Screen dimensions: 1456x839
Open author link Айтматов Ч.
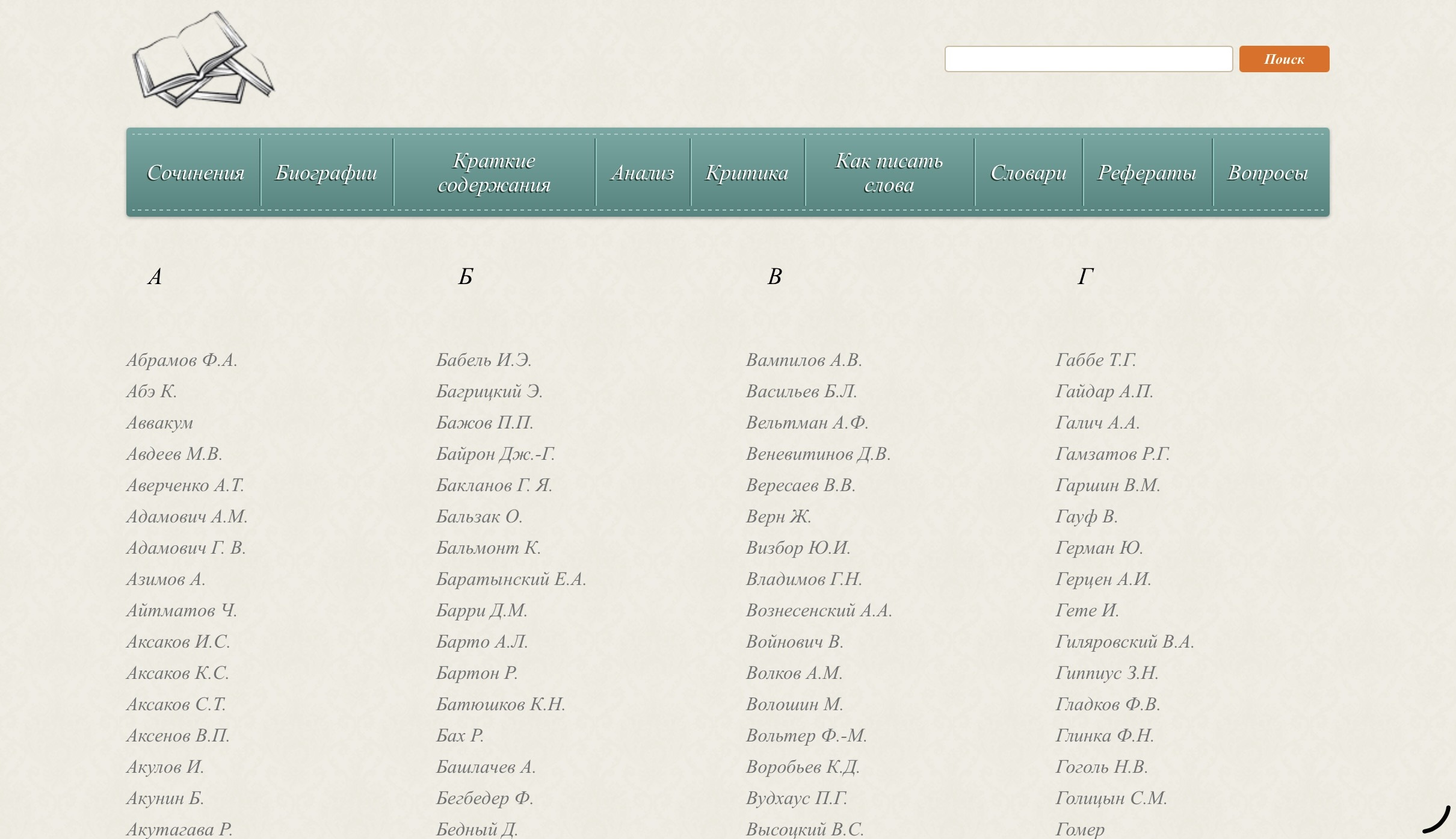[x=181, y=610]
